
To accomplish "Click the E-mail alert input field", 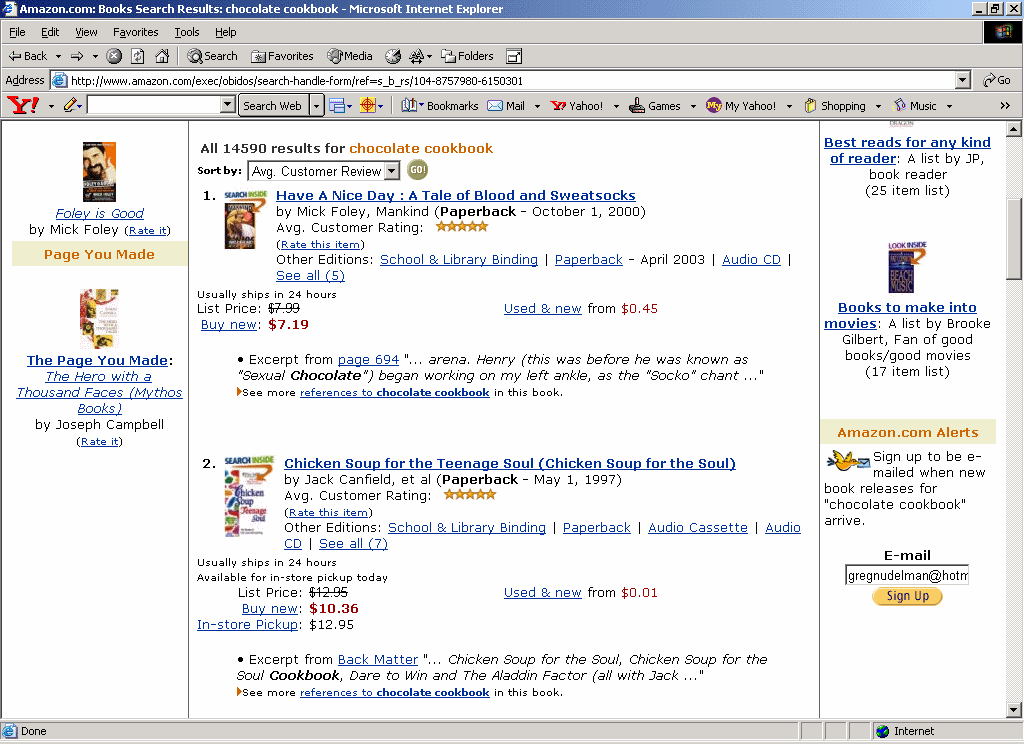I will (907, 575).
